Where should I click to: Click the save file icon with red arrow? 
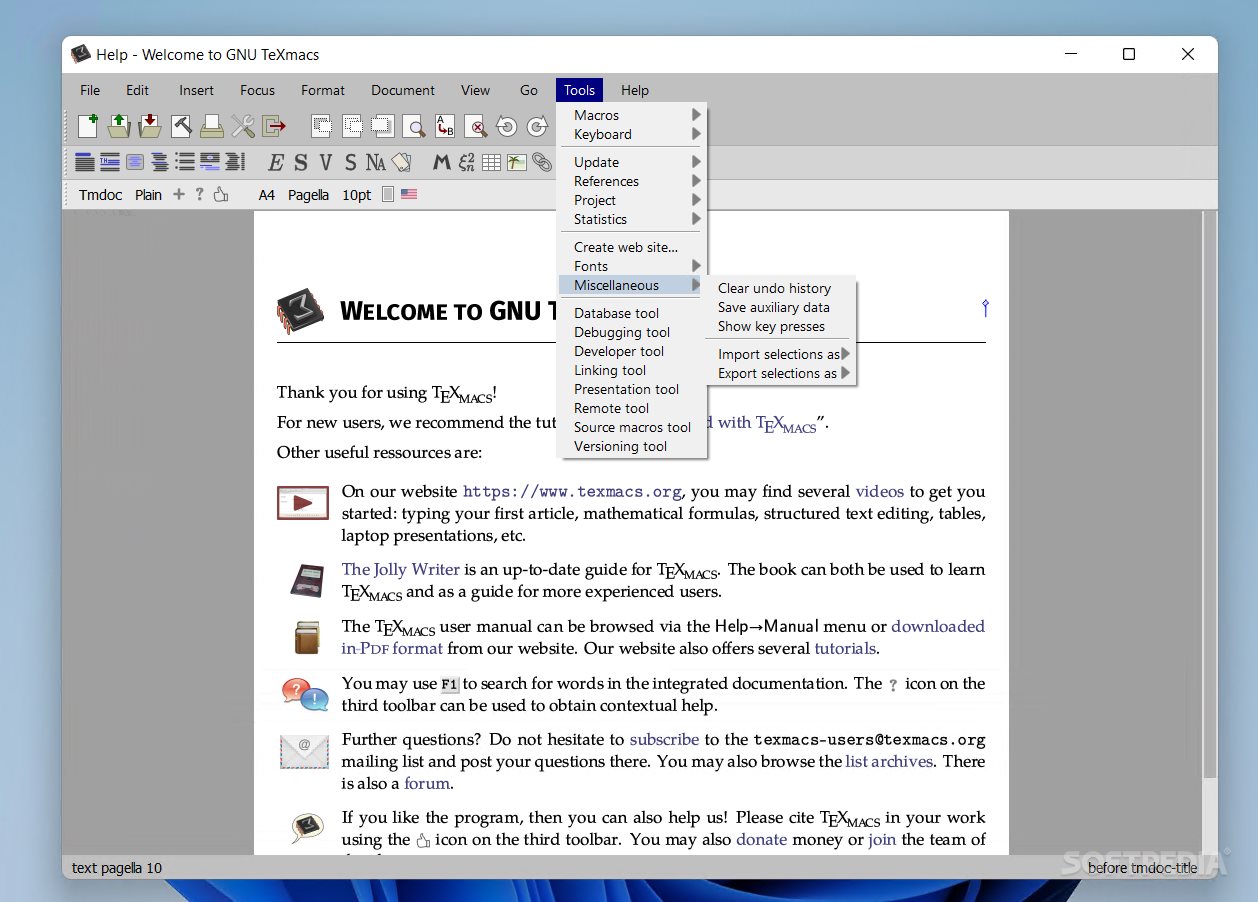tap(150, 126)
